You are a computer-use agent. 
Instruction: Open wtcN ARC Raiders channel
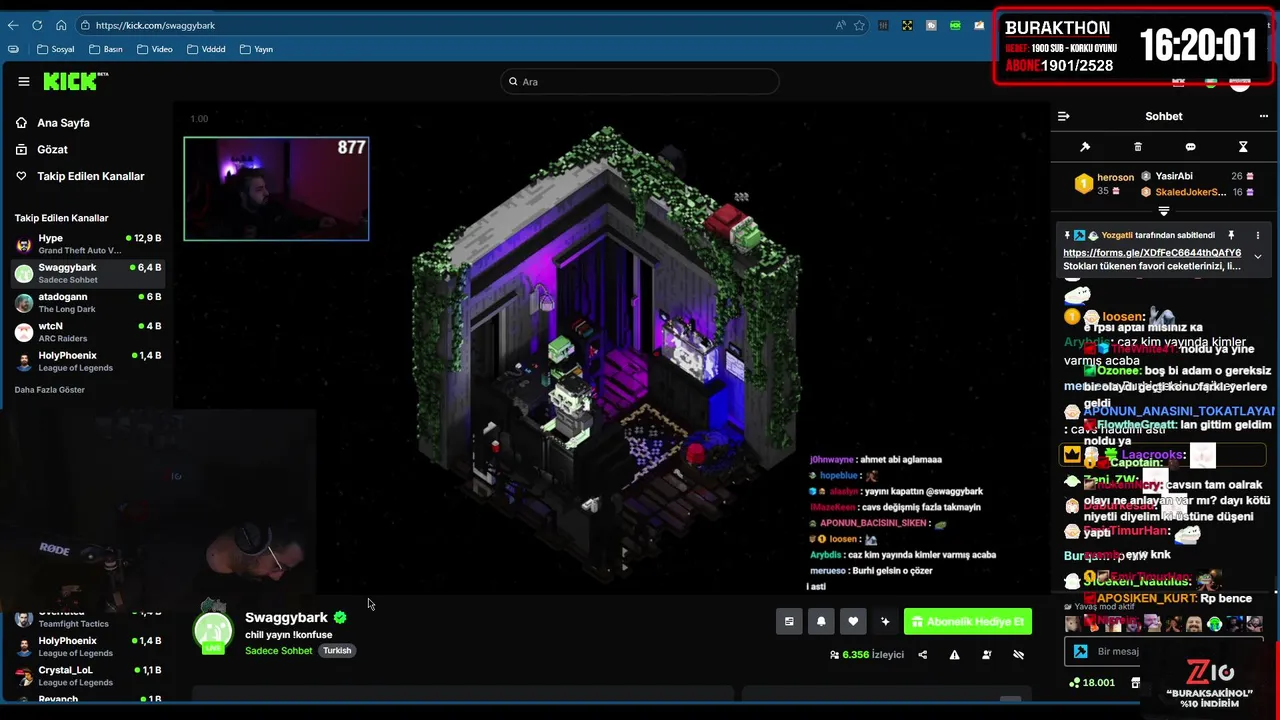coord(88,332)
